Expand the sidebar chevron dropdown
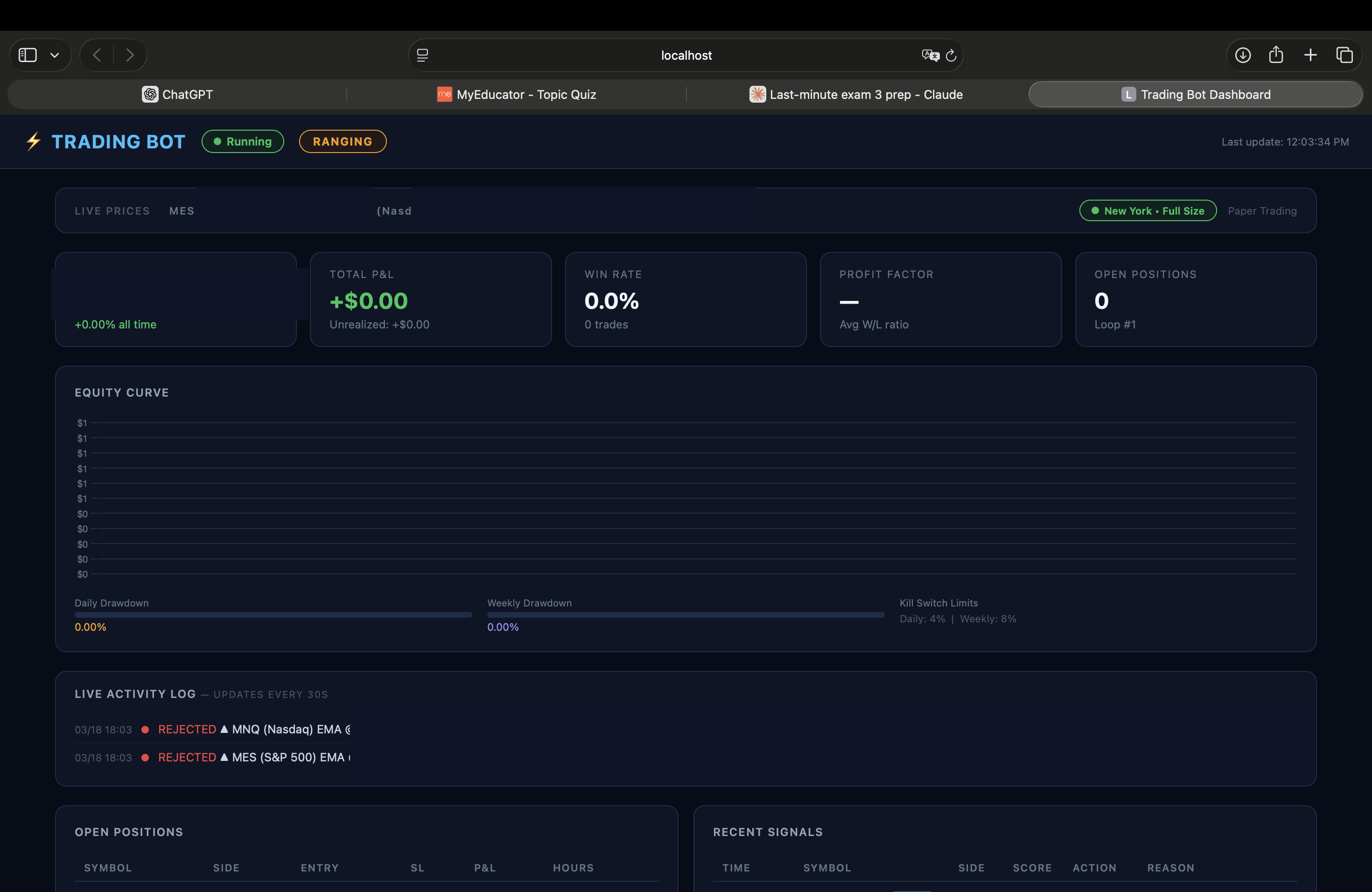This screenshot has height=892, width=1372. click(x=55, y=55)
